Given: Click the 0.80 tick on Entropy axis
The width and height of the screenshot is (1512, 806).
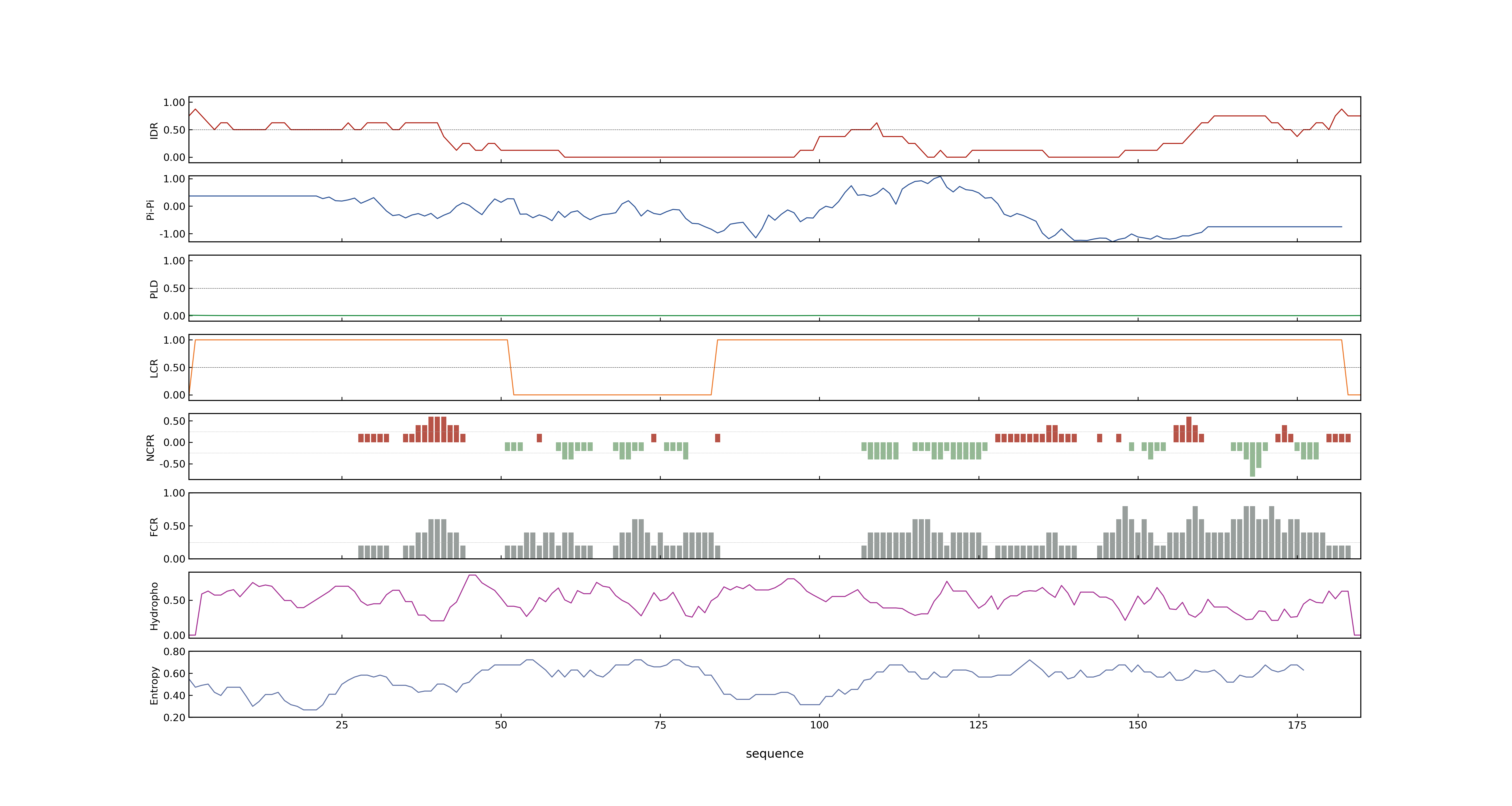Looking at the screenshot, I should click(x=174, y=651).
